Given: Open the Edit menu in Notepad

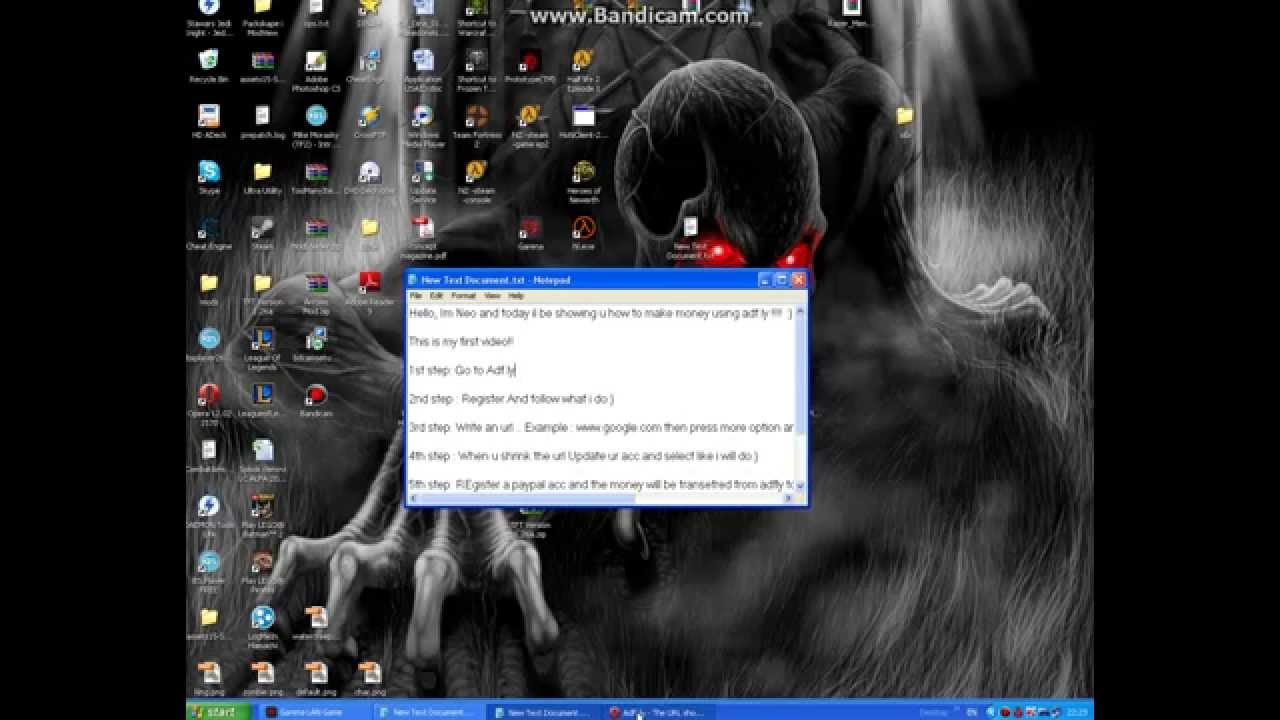Looking at the screenshot, I should click(x=436, y=296).
